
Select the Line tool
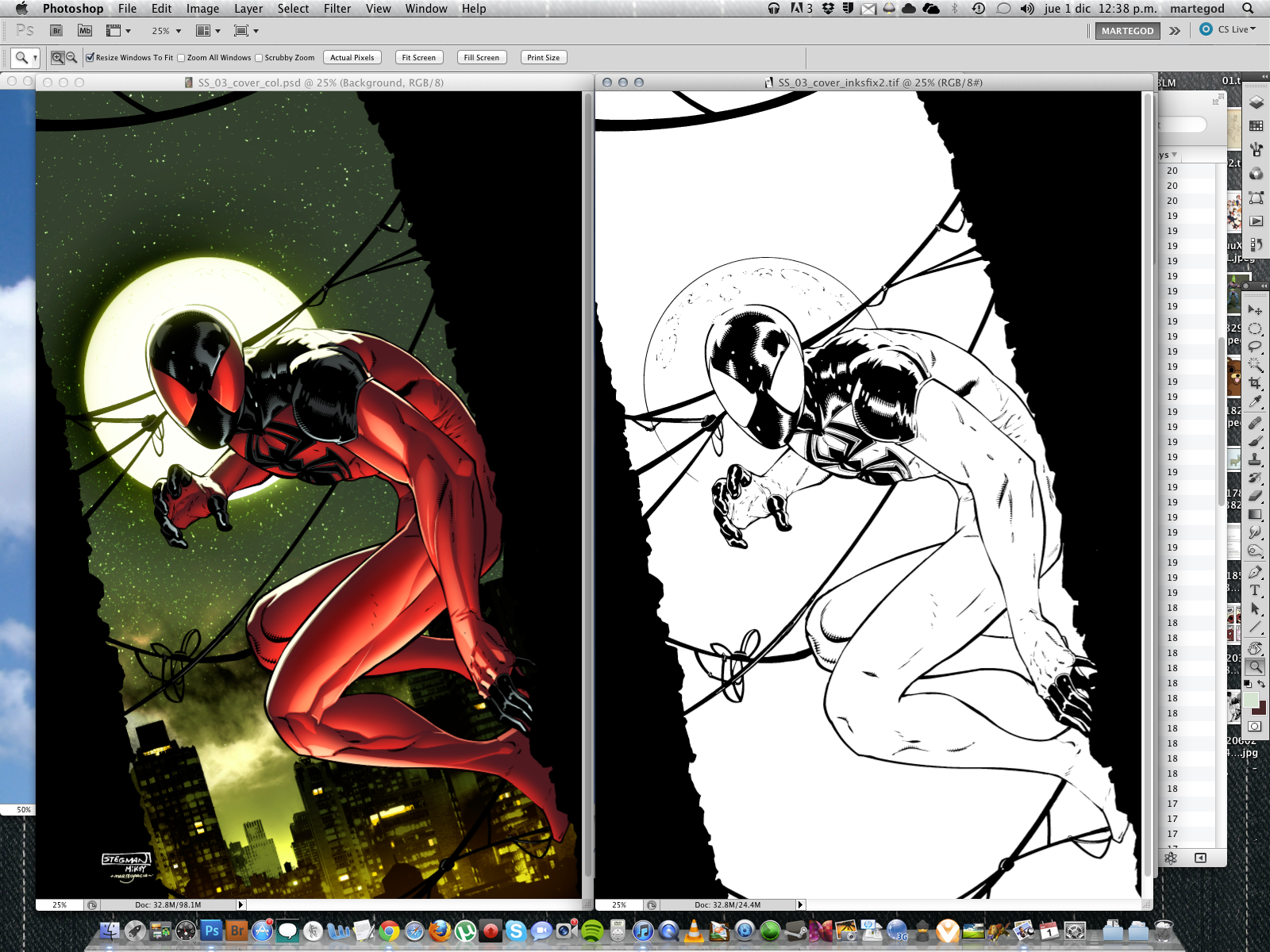click(x=1255, y=627)
